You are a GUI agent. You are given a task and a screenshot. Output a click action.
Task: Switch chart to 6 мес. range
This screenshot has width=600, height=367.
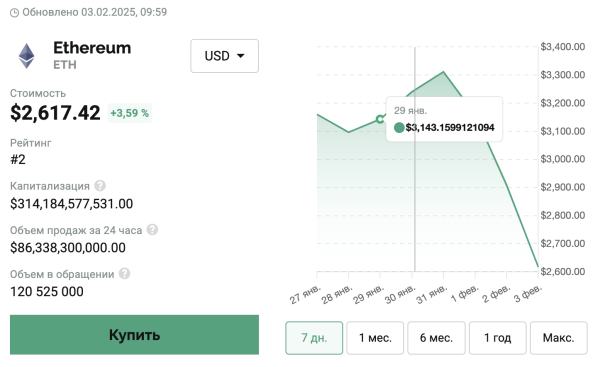coord(436,338)
